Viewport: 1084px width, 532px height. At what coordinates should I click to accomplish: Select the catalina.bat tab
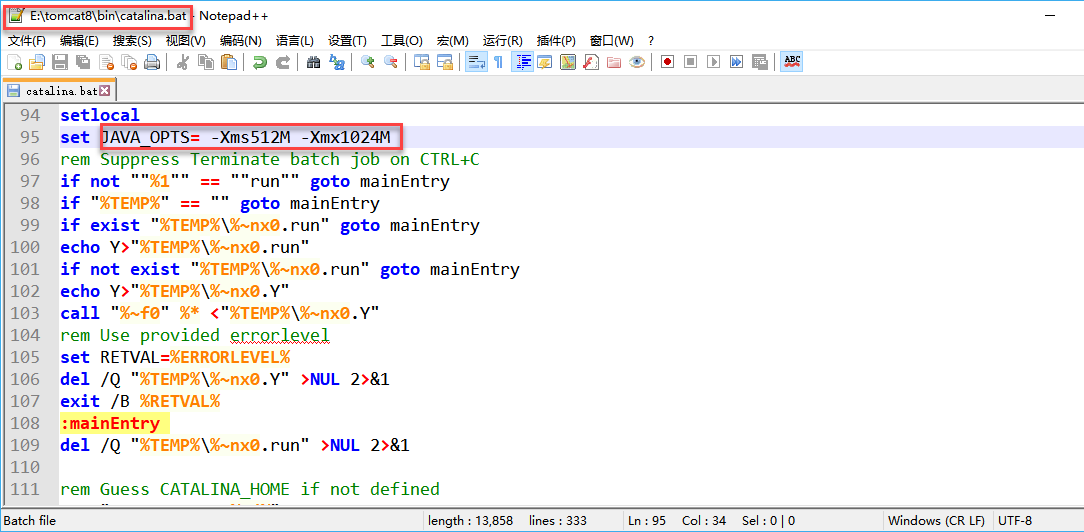[x=60, y=91]
